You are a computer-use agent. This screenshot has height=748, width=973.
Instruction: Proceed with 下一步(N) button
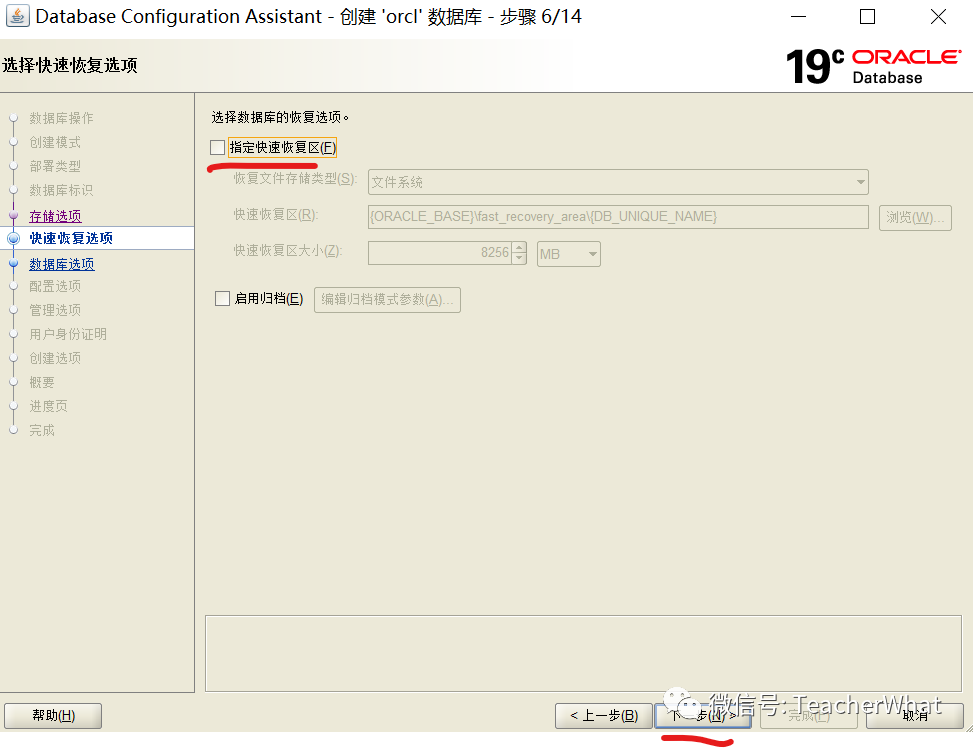[x=703, y=716]
